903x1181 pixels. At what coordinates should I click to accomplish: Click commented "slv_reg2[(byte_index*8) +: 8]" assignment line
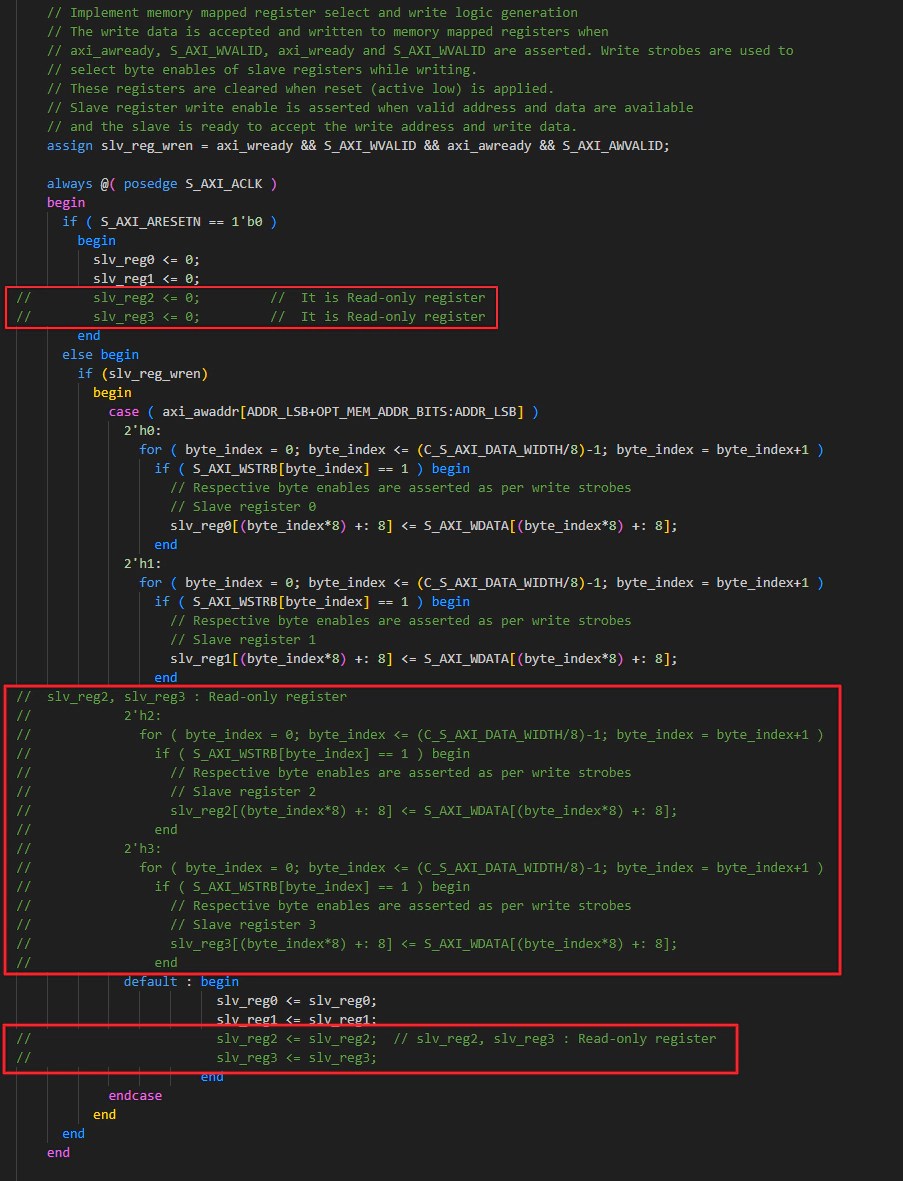point(423,811)
